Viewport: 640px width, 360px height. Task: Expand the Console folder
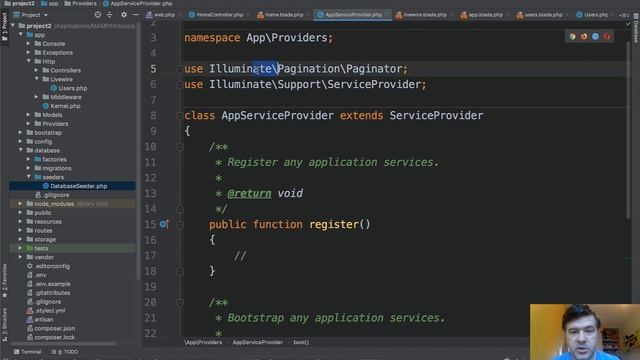click(x=29, y=44)
